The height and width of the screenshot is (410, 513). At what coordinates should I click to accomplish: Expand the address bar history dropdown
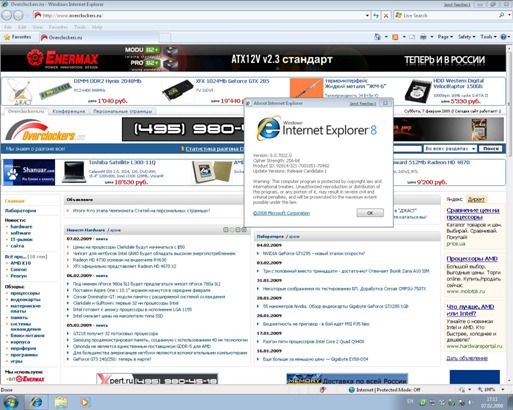click(367, 15)
